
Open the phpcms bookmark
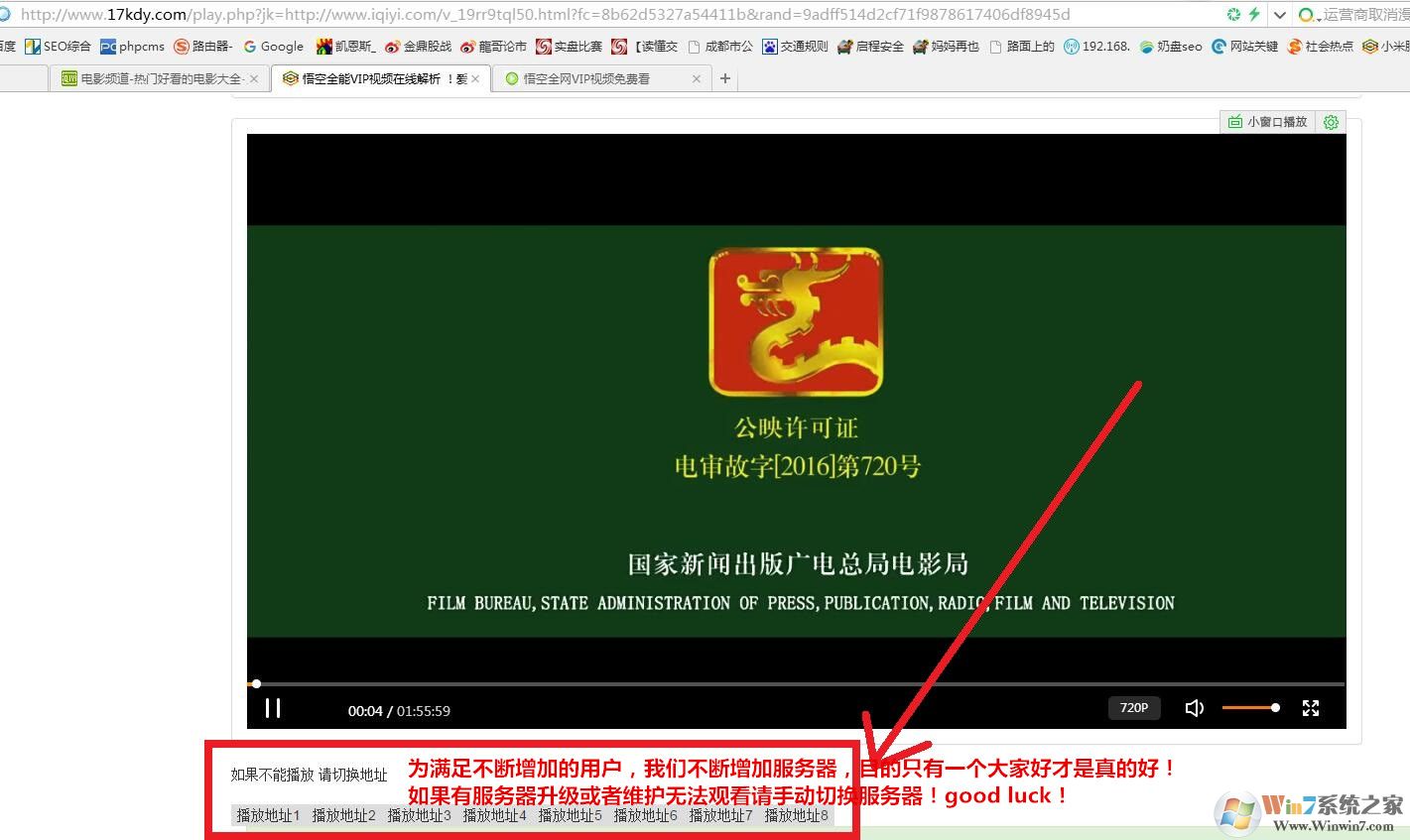[x=132, y=47]
